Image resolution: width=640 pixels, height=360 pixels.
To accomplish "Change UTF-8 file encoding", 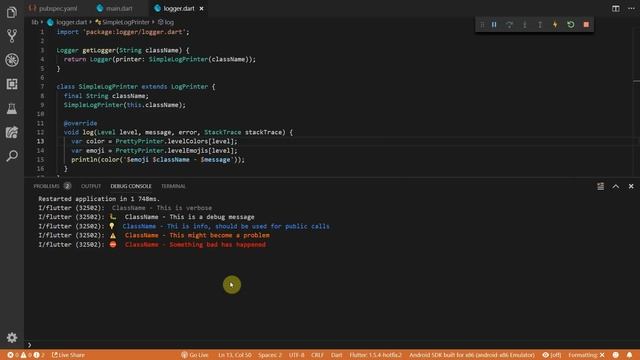I will click(296, 355).
